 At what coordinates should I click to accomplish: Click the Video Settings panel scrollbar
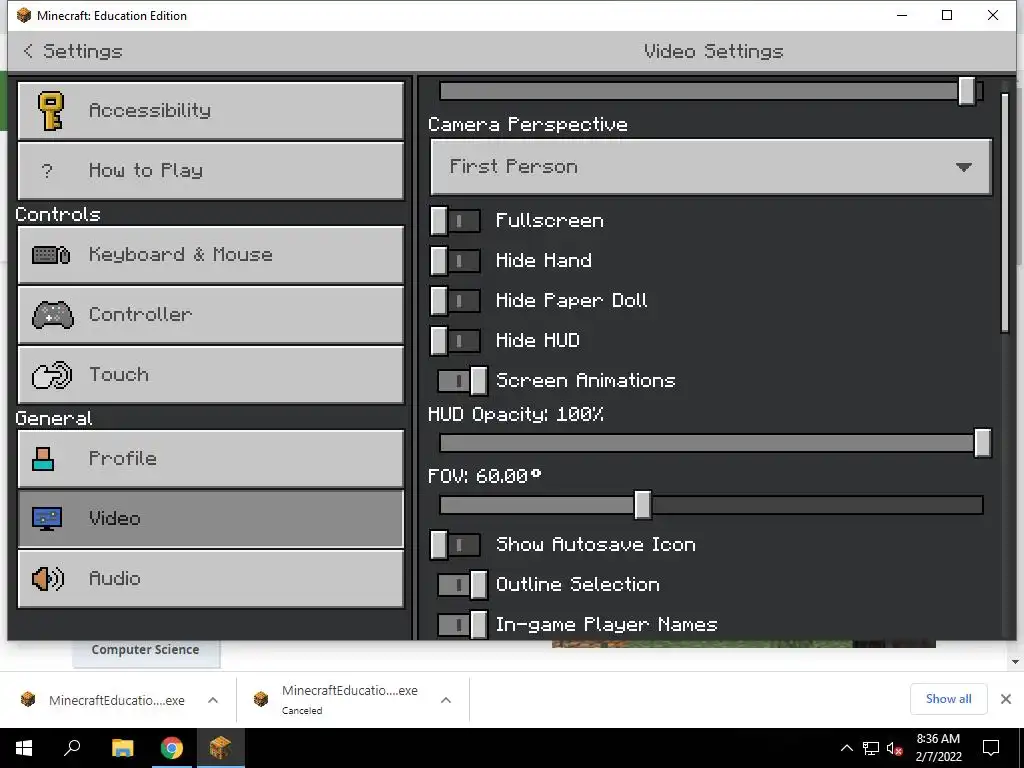(1005, 212)
